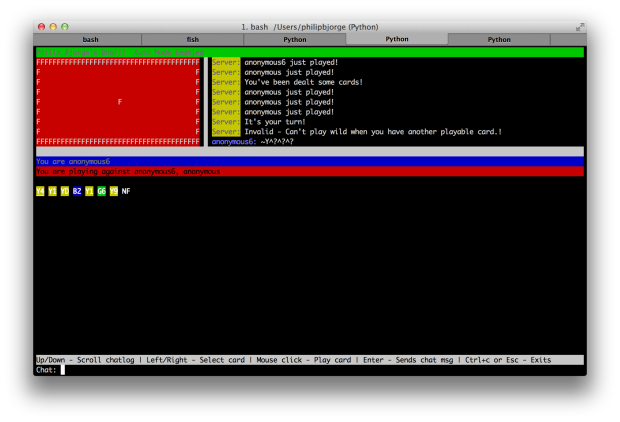Play the Y1 card beside G6
The height and width of the screenshot is (422, 620).
click(x=89, y=191)
